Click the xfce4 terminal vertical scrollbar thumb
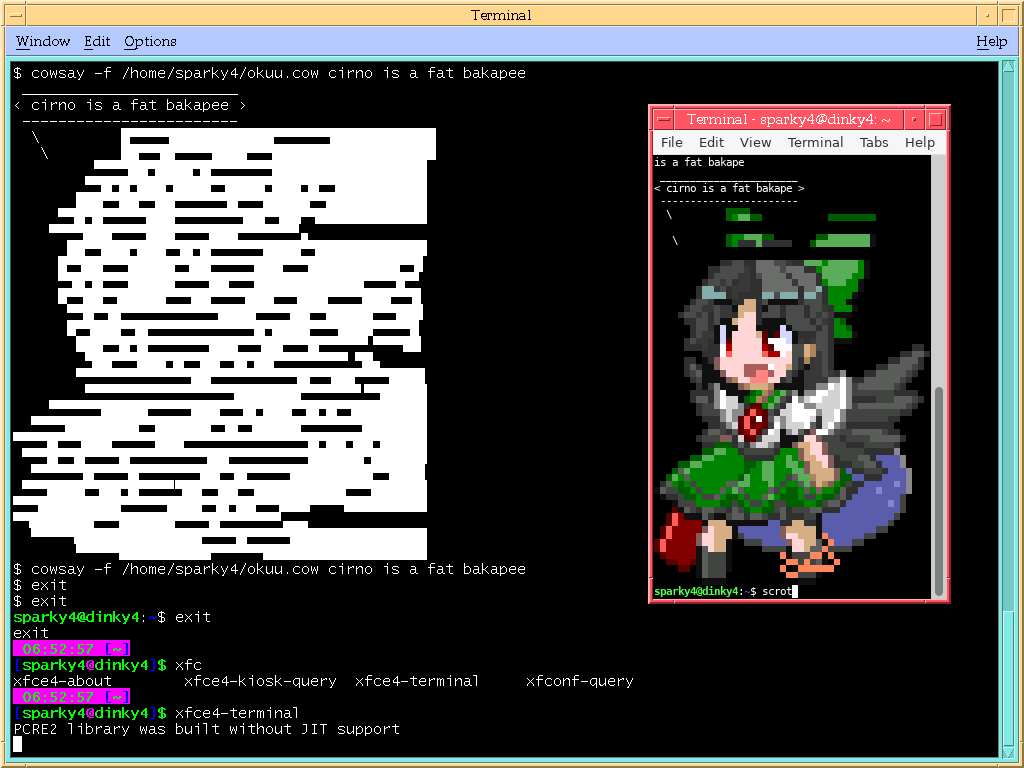The image size is (1024, 768). coord(939,488)
